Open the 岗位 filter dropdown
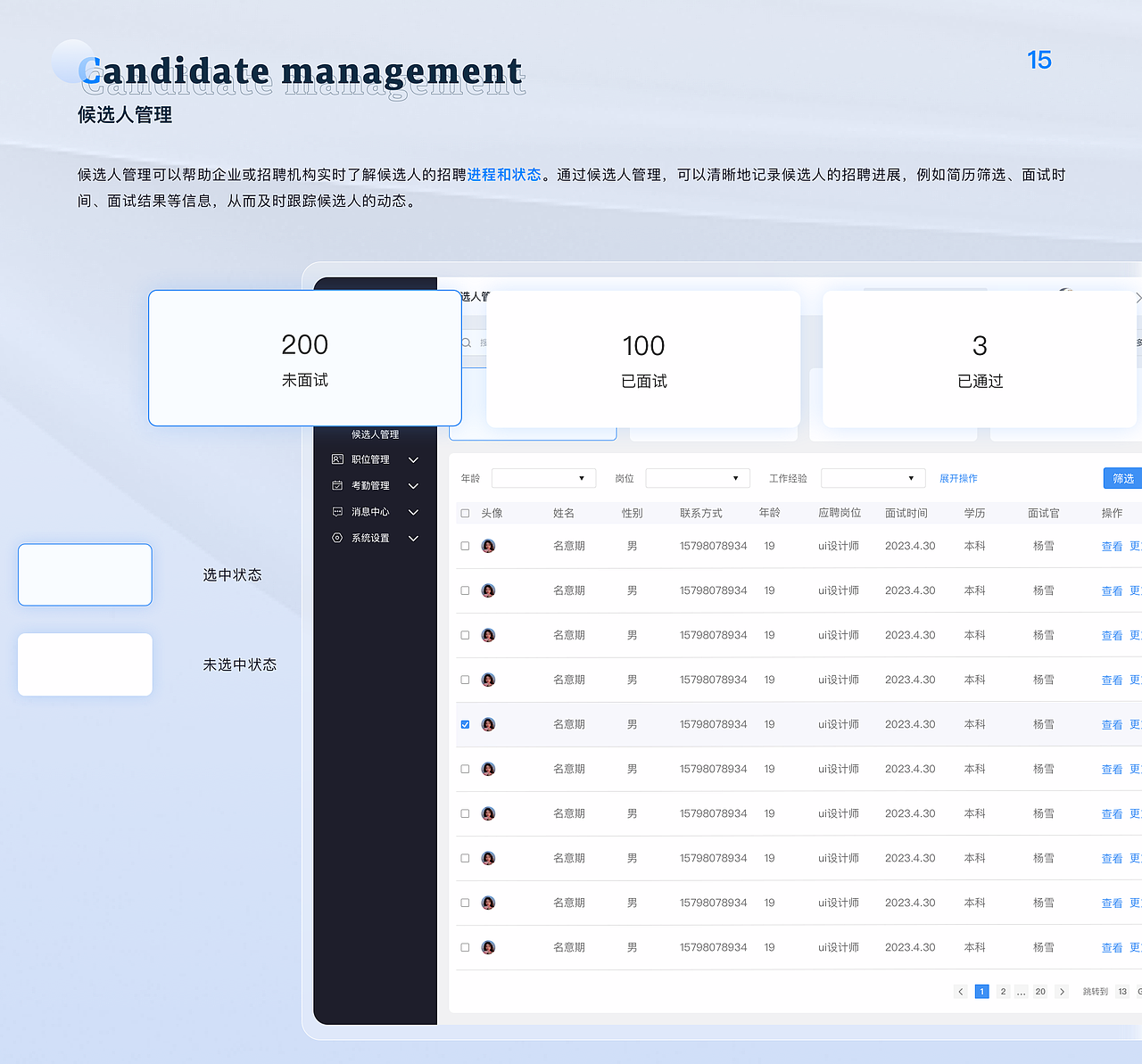The height and width of the screenshot is (1064, 1142). pyautogui.click(x=698, y=478)
